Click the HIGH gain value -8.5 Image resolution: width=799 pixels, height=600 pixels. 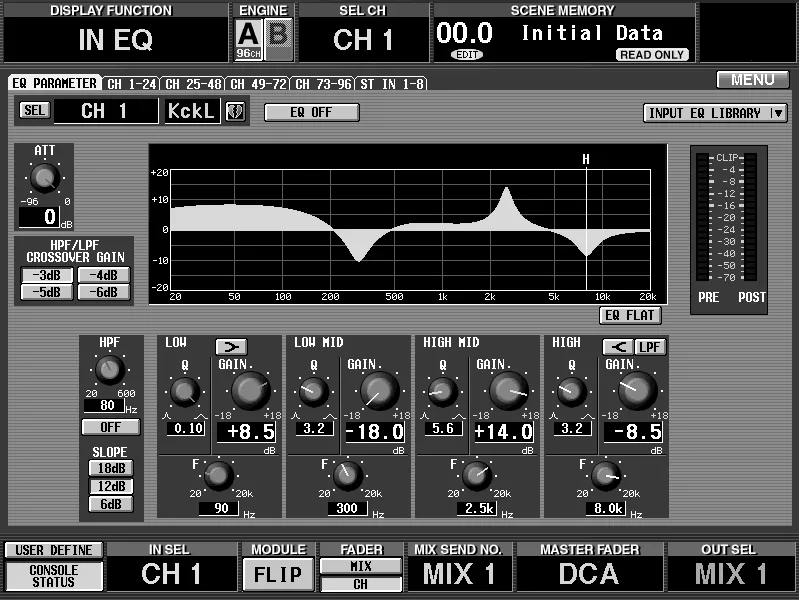pos(633,432)
